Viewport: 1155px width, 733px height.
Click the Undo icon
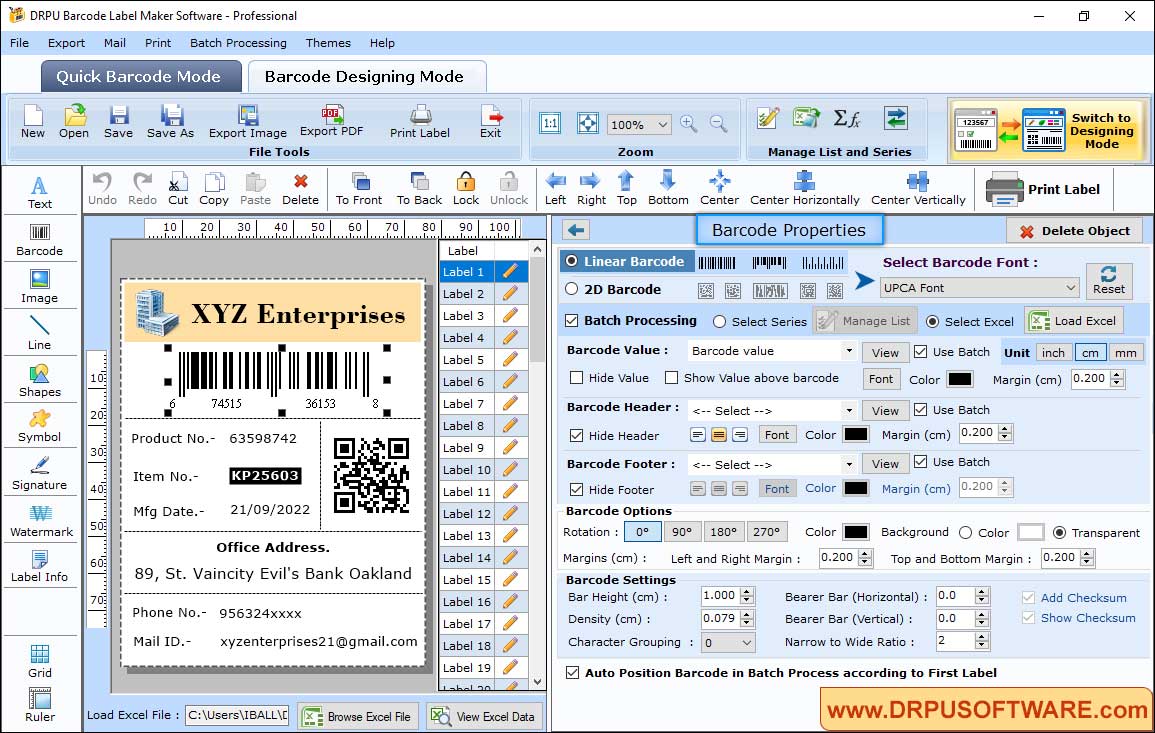click(x=102, y=189)
